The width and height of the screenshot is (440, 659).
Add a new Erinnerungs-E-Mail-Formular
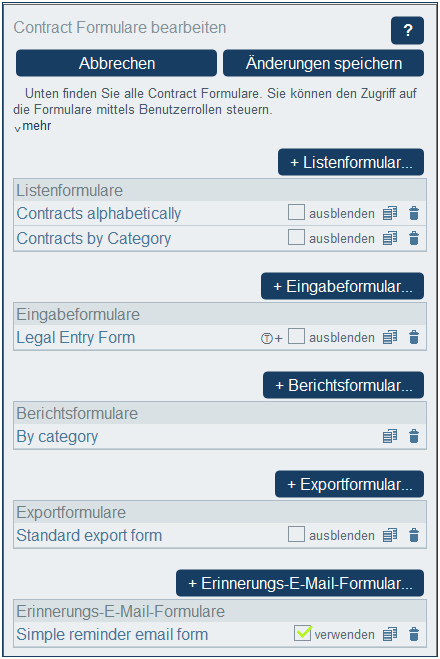[300, 583]
